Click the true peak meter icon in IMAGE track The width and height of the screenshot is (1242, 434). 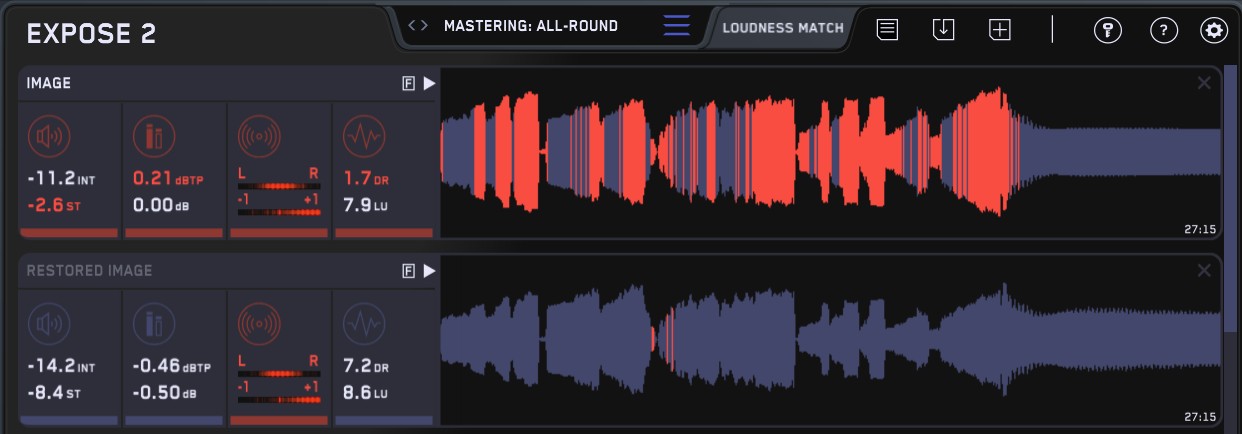[x=153, y=135]
